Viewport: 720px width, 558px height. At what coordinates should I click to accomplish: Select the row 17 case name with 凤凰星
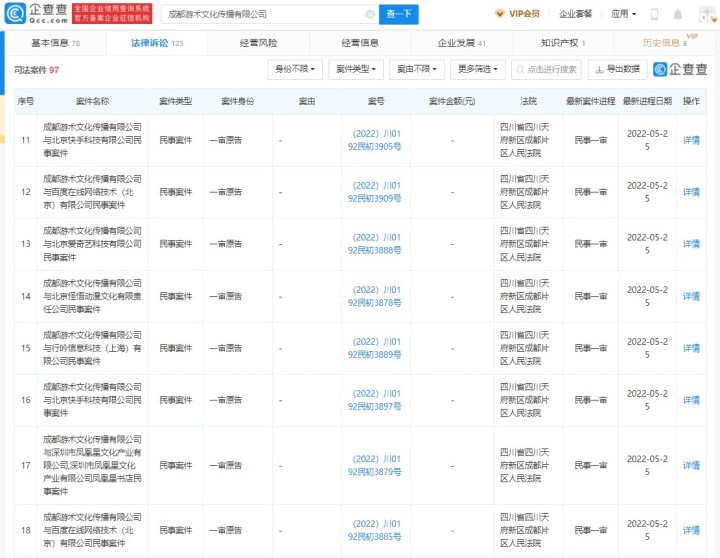[x=92, y=465]
